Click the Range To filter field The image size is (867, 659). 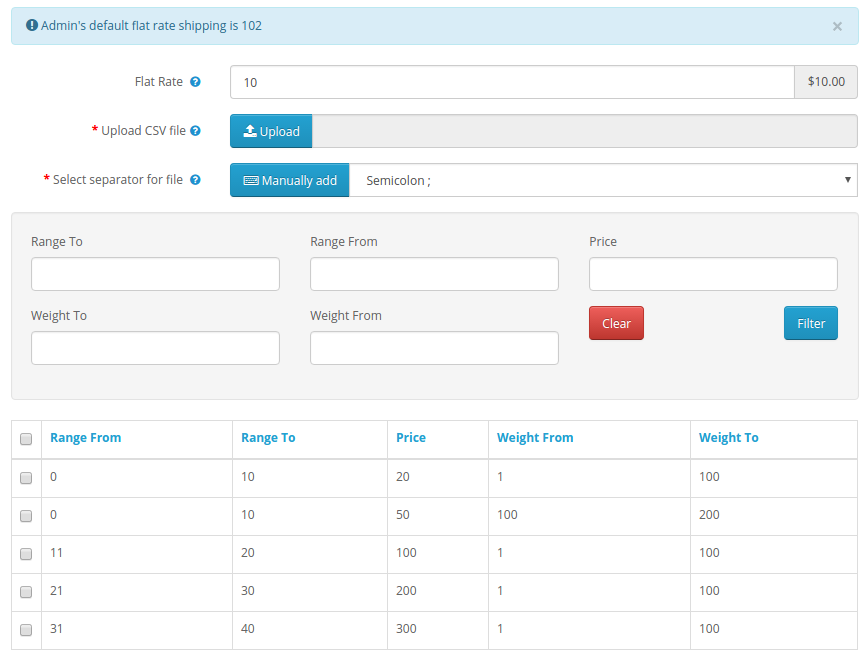tap(155, 274)
